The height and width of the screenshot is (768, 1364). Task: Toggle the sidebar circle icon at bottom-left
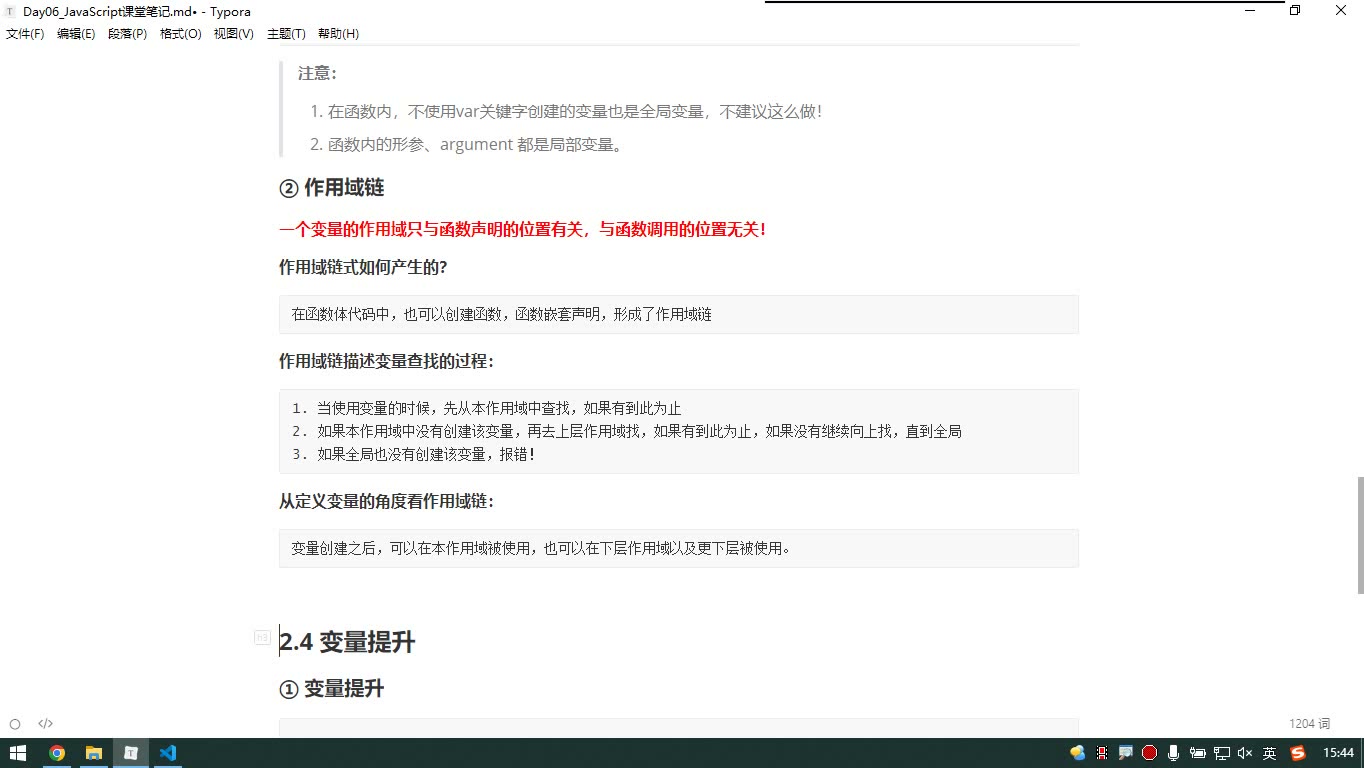[15, 724]
